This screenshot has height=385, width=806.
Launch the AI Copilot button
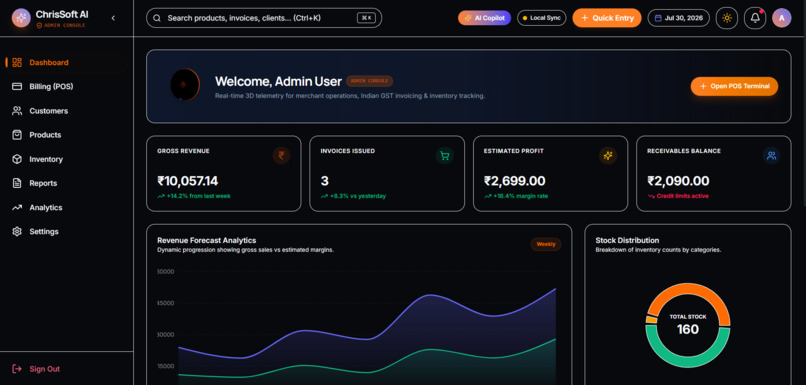484,18
